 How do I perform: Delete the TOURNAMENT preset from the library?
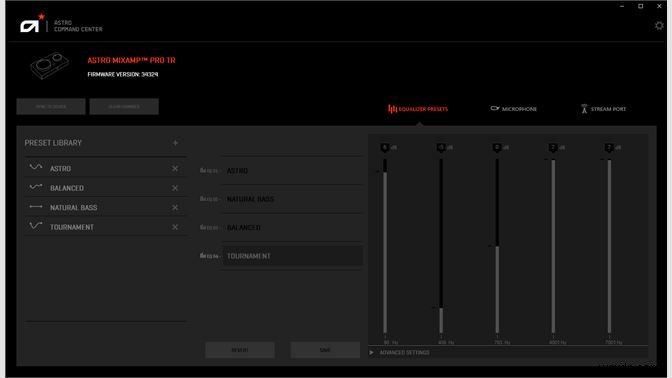(175, 227)
